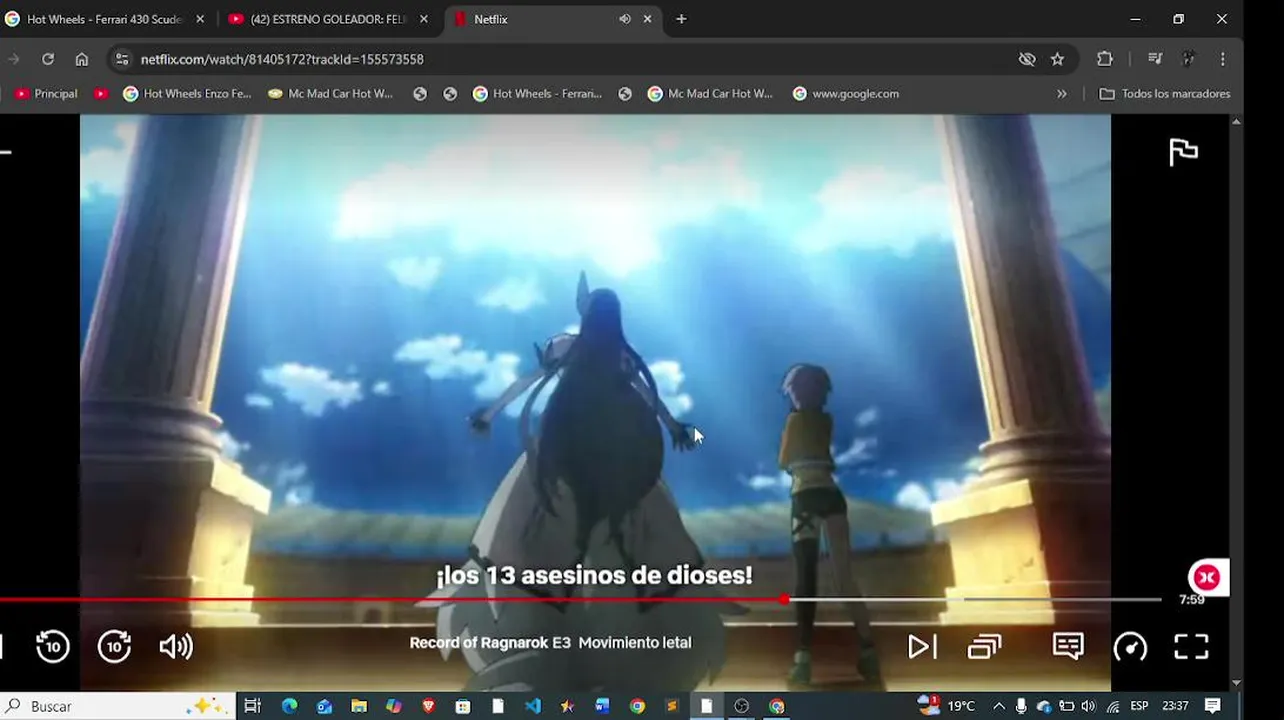Click the crossed-out eye icon in address bar

[x=1027, y=59]
